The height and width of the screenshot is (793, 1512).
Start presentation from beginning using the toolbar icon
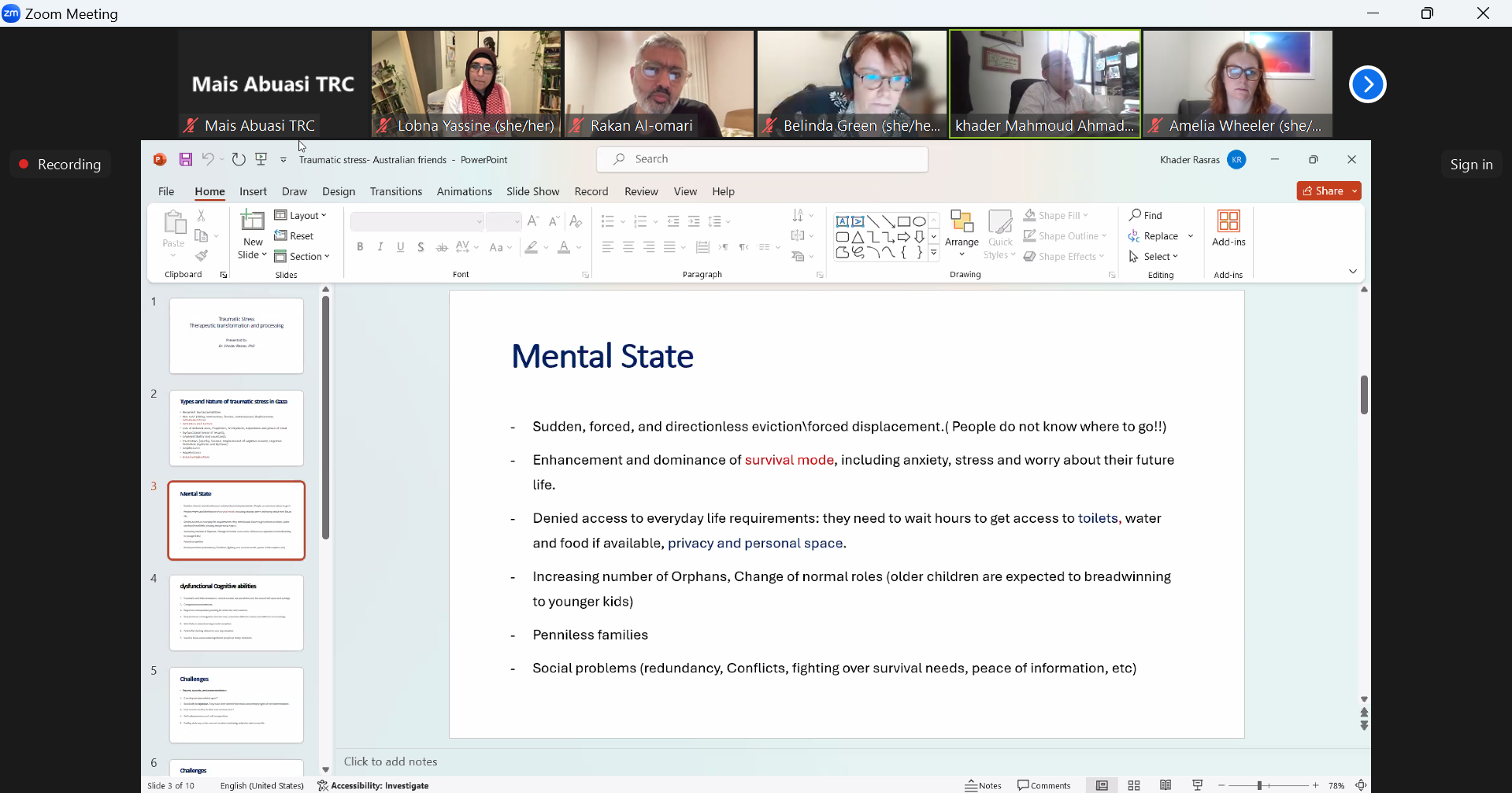click(x=261, y=160)
